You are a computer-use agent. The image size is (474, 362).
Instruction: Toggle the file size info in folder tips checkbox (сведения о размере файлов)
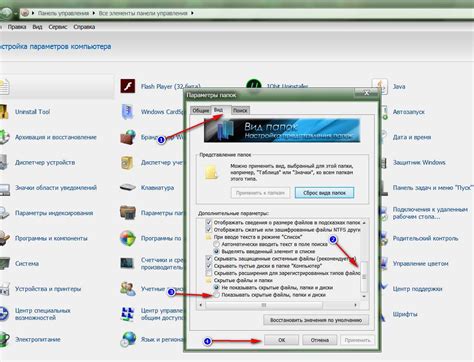tap(209, 222)
